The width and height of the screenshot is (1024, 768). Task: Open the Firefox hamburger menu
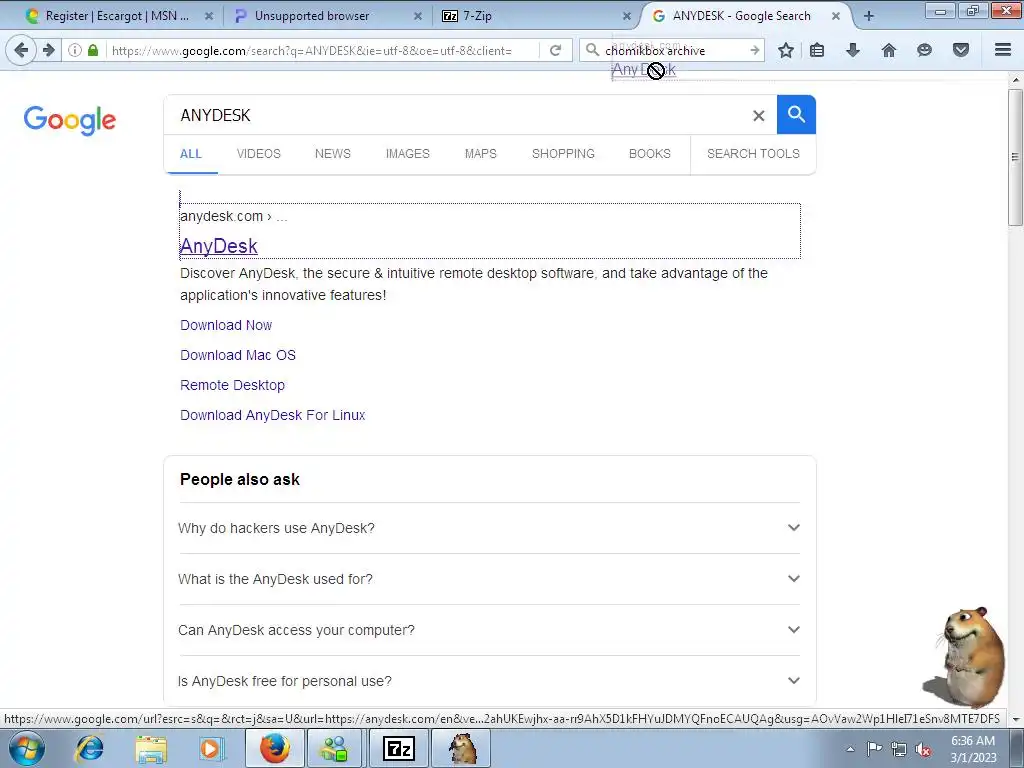coord(1003,50)
